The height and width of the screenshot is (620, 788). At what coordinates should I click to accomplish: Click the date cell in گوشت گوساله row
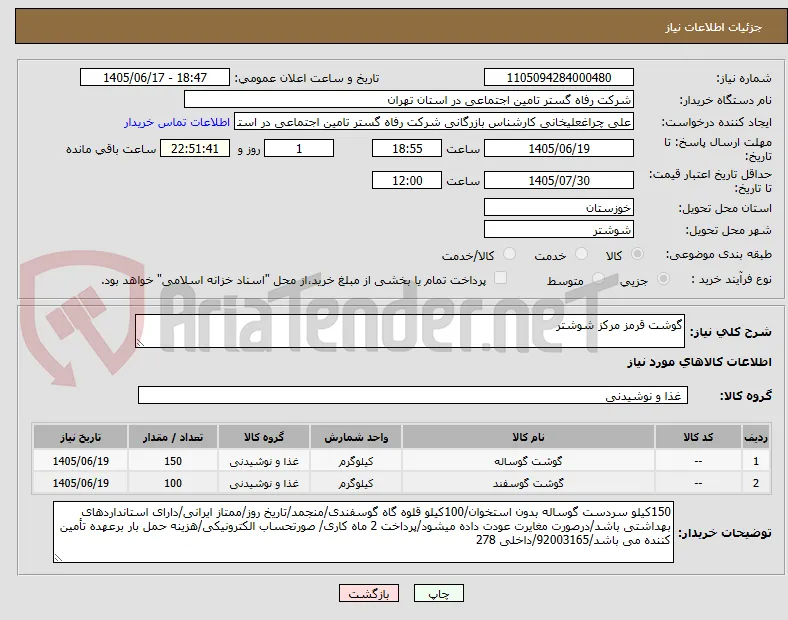[x=80, y=461]
